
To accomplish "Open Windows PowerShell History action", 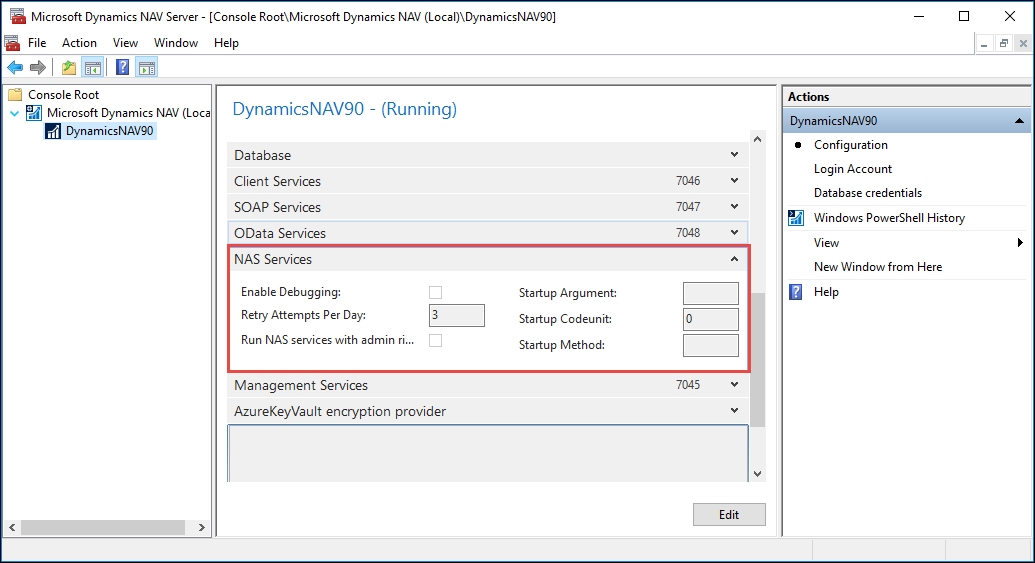I will [x=888, y=218].
